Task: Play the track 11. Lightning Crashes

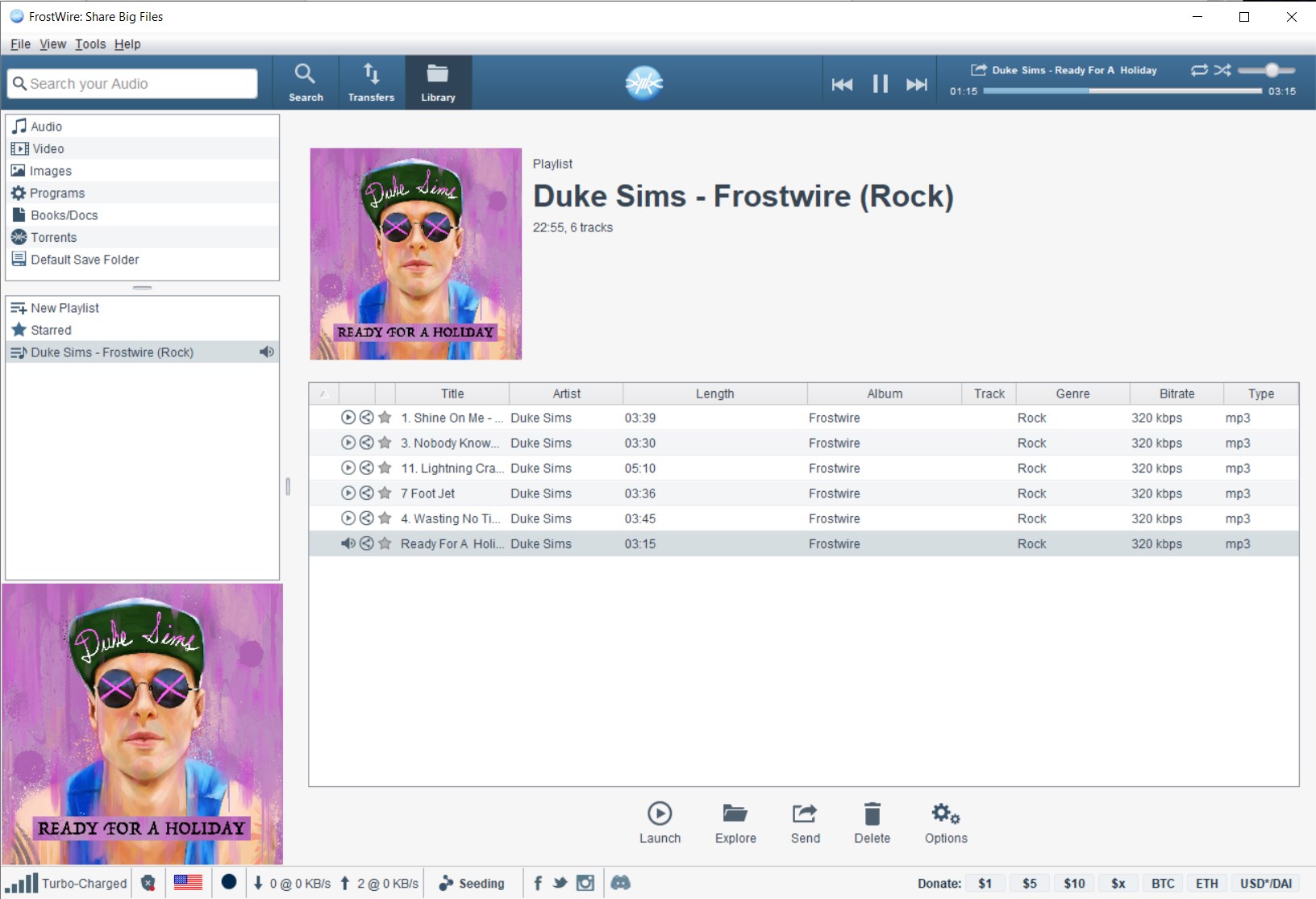Action: coord(348,468)
